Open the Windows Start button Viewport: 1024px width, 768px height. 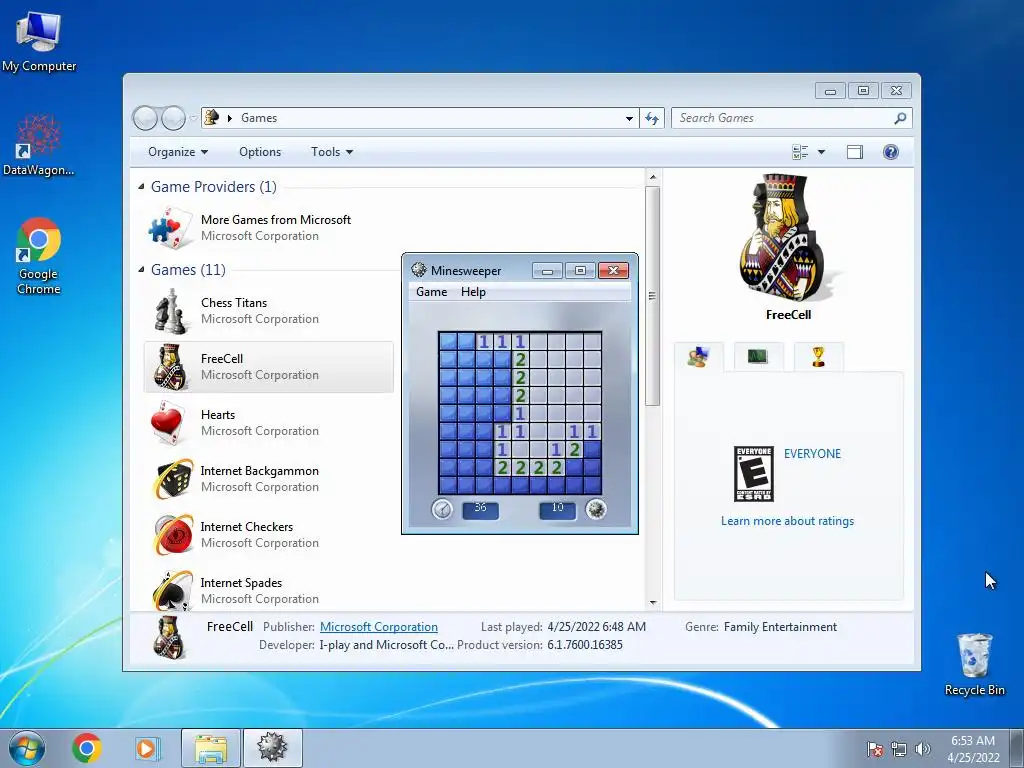tap(27, 748)
